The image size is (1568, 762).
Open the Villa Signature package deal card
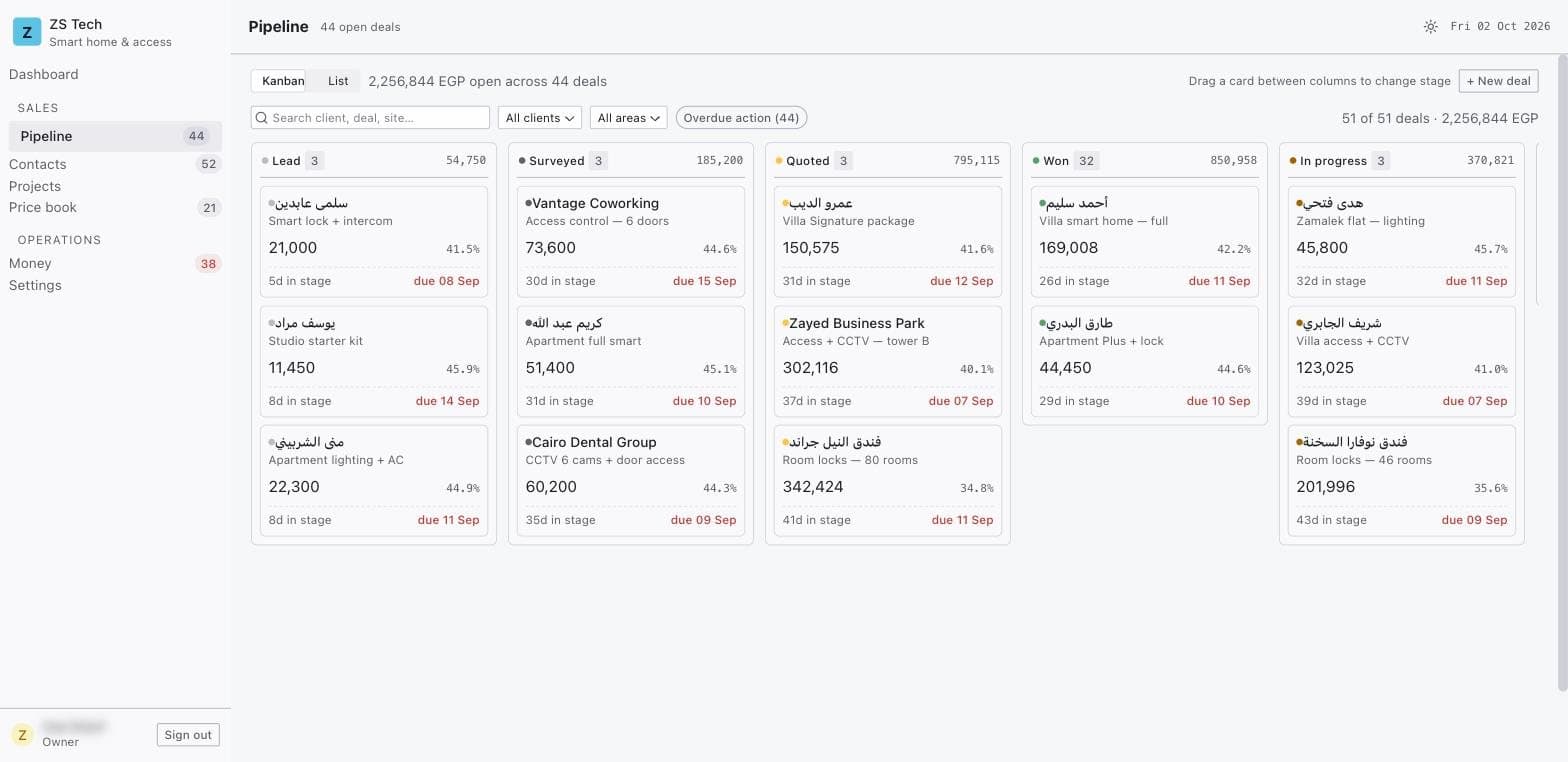pos(888,241)
